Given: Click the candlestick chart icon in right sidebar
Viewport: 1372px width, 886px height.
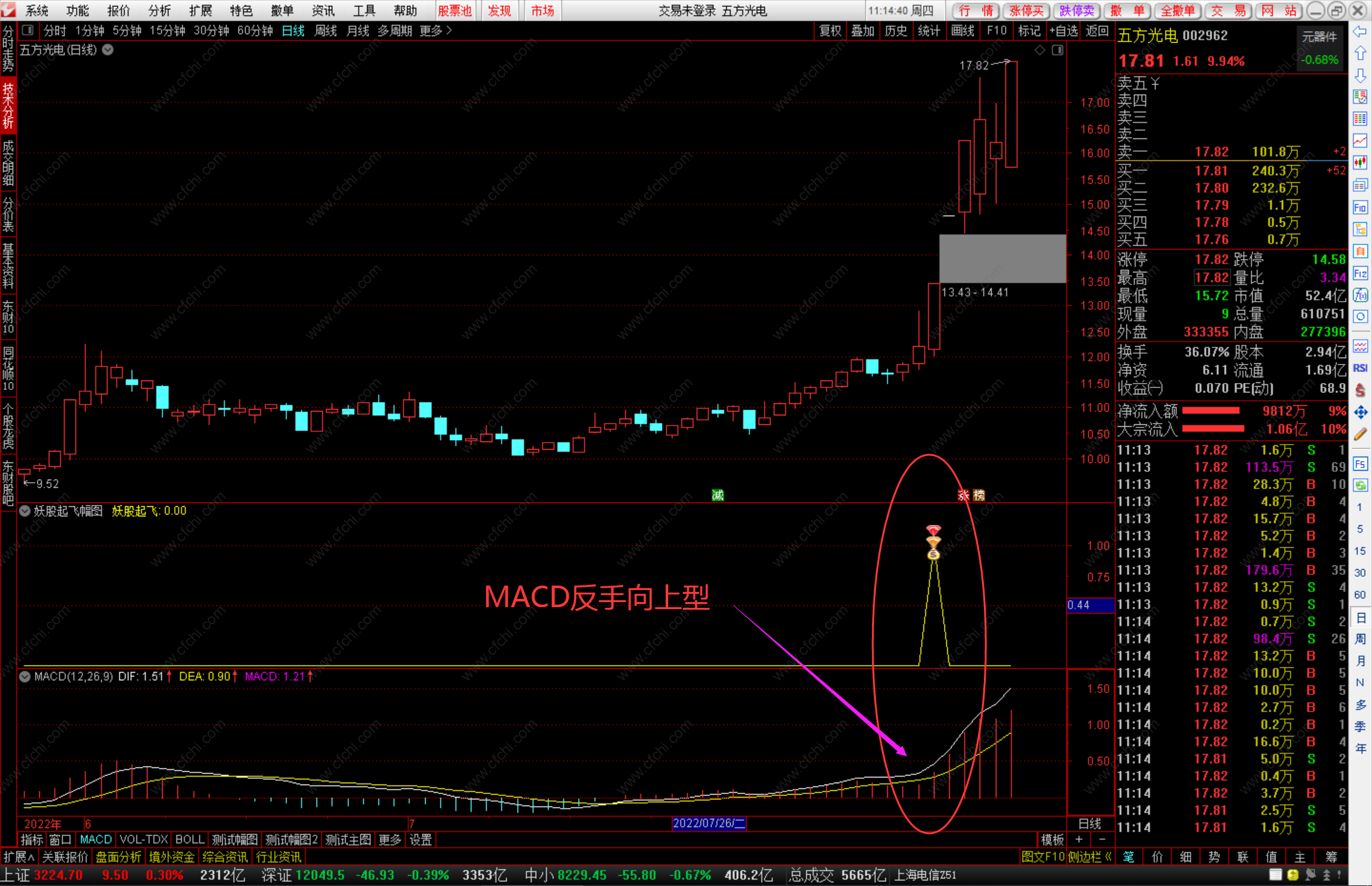Looking at the screenshot, I should pos(1360,163).
